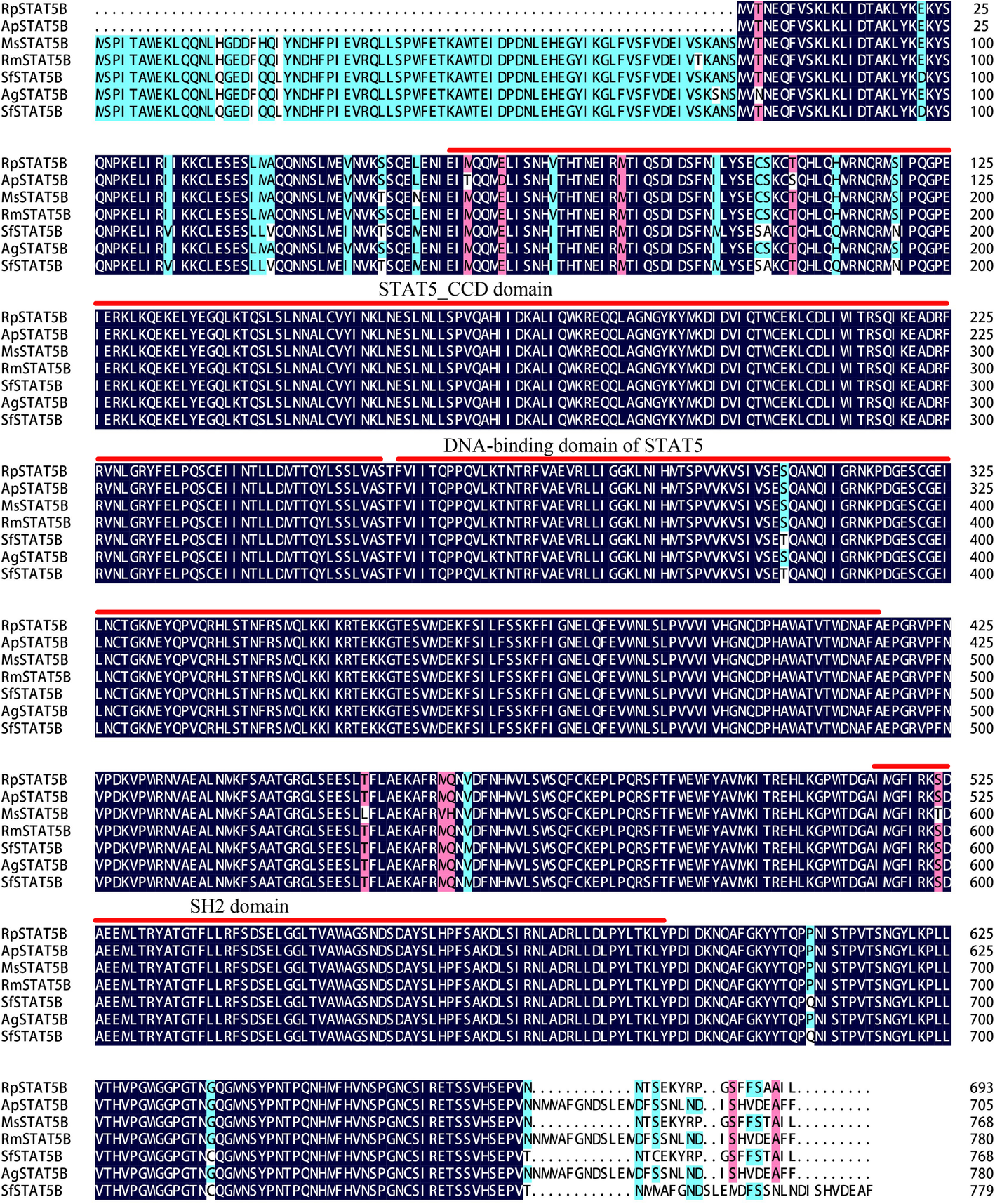Select RmSTAT5B label of row ending 700
The width and height of the screenshot is (995, 1204).
(x=36, y=986)
